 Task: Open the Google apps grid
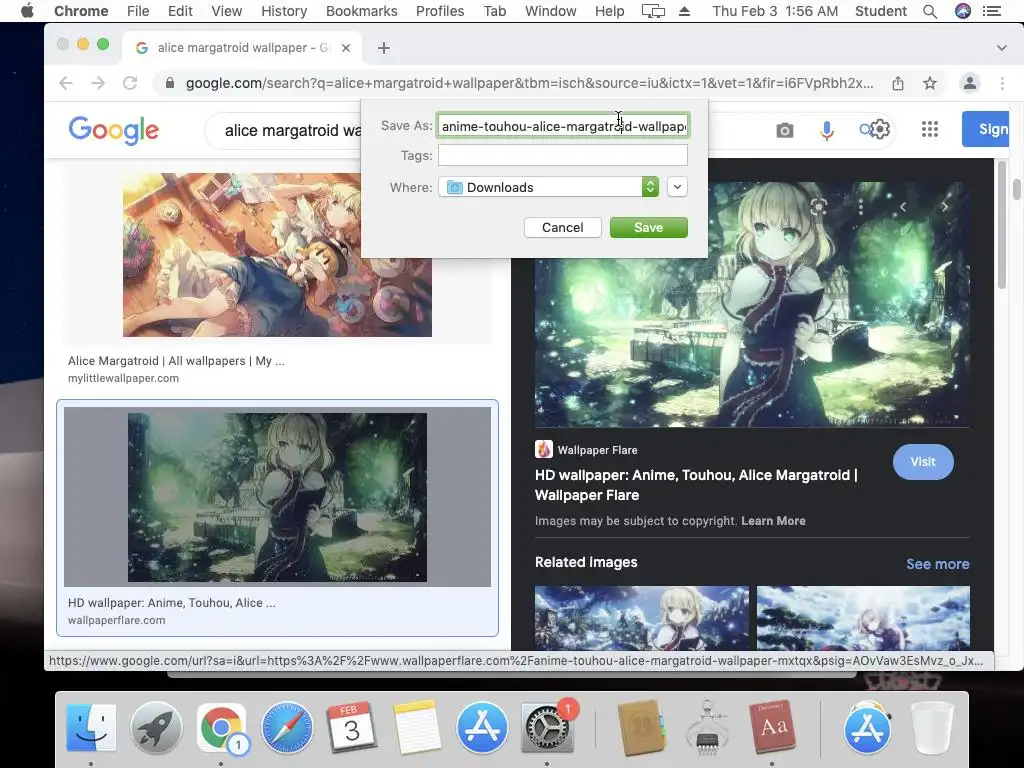(x=930, y=129)
